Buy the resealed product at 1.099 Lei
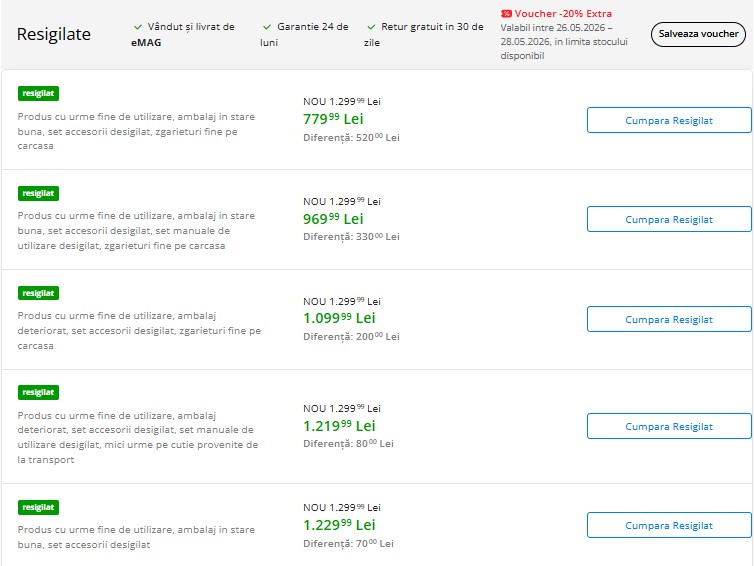The height and width of the screenshot is (566, 754). (x=669, y=319)
